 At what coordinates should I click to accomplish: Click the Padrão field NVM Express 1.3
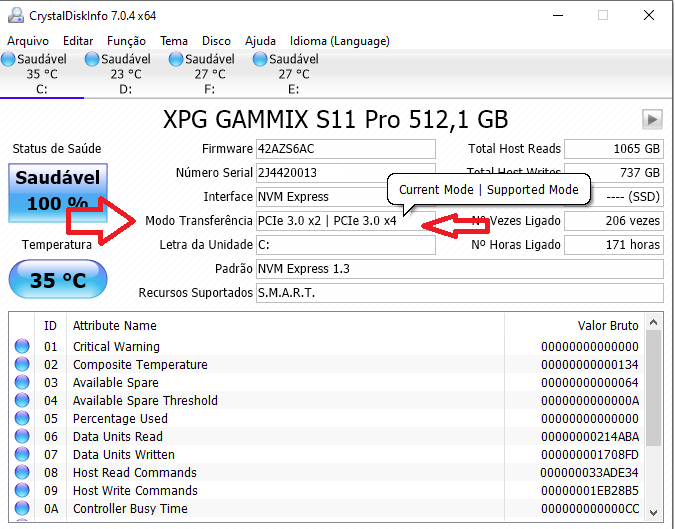click(x=460, y=269)
